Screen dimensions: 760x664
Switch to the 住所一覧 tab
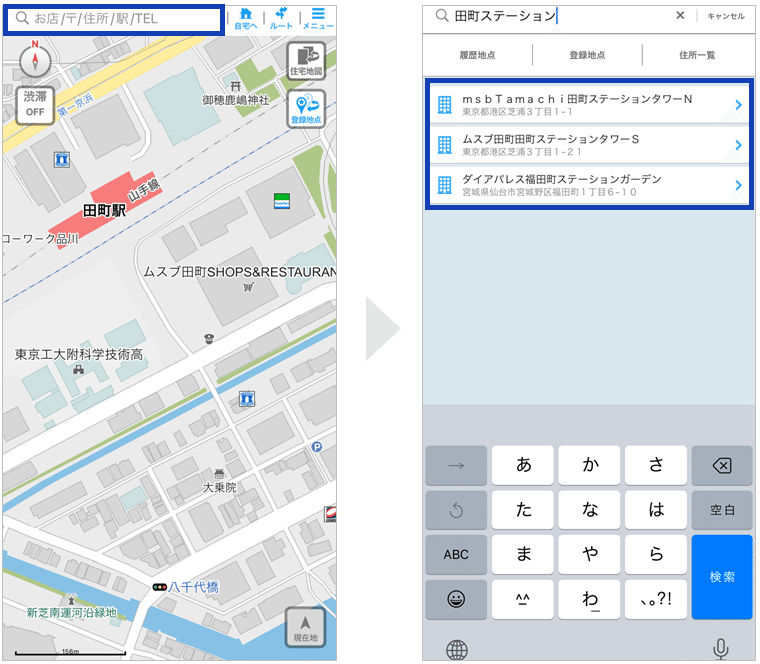697,55
